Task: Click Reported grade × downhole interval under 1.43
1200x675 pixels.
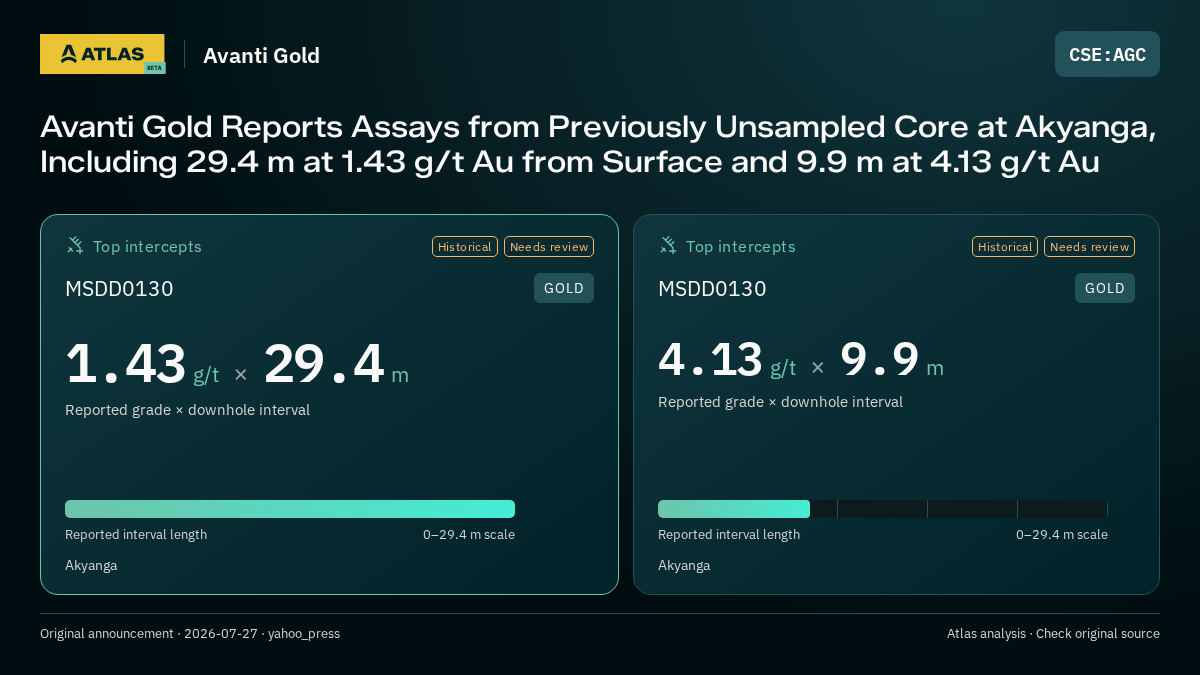Action: 187,410
